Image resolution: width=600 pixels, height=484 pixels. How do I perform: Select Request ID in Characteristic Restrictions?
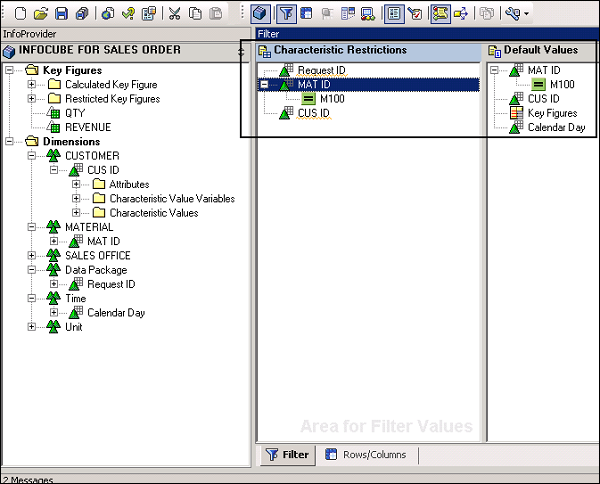(x=320, y=71)
